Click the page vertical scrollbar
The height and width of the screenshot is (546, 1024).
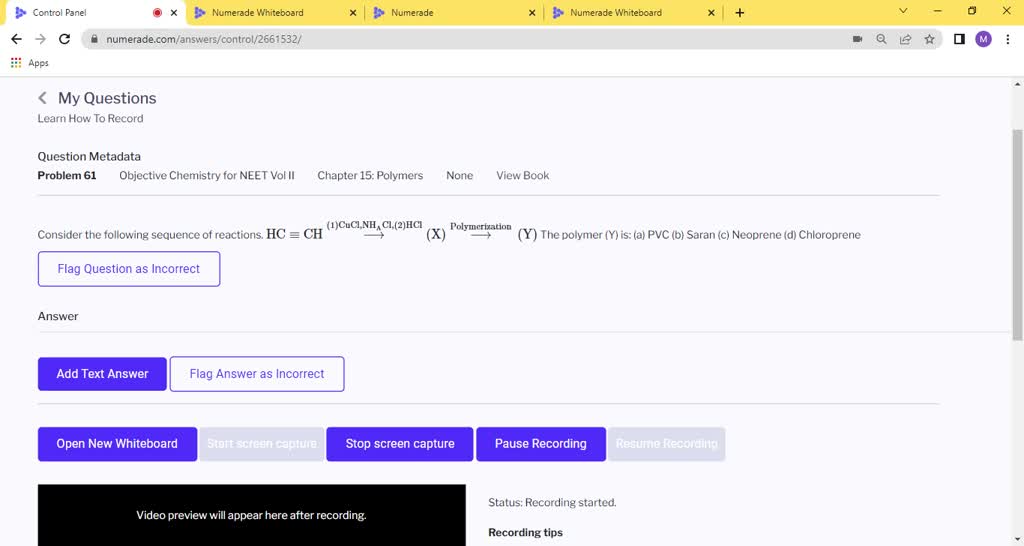pos(1017,230)
